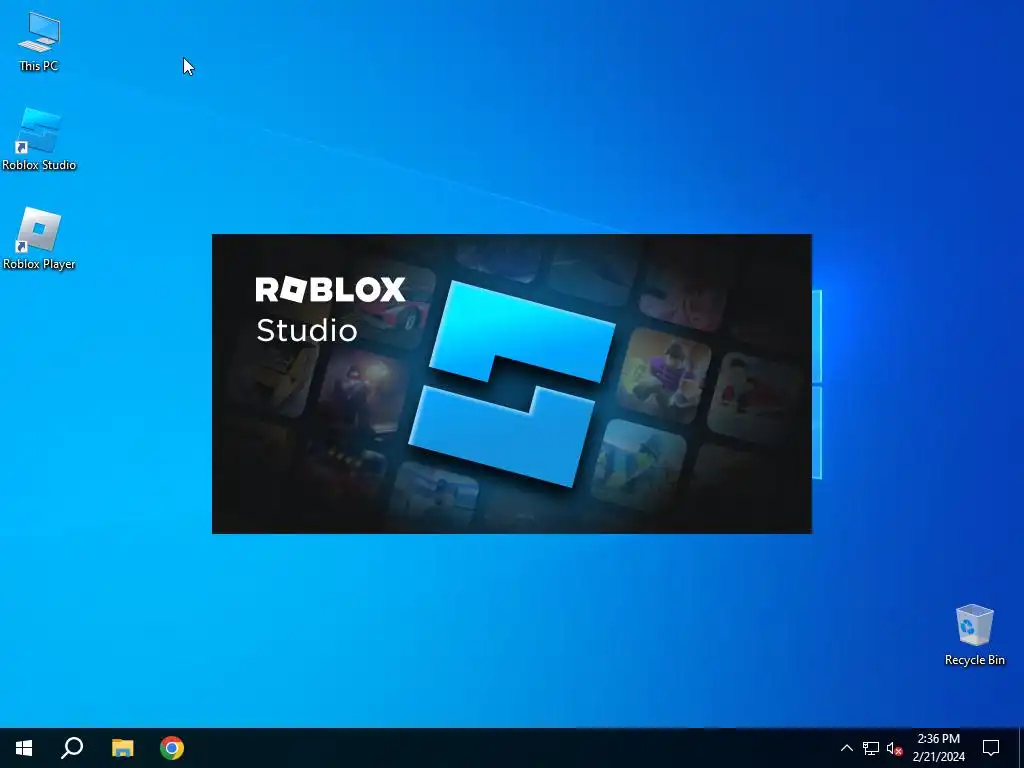1024x768 pixels.
Task: Open the taskbar clock showing 2:36 PM
Action: pyautogui.click(x=938, y=748)
